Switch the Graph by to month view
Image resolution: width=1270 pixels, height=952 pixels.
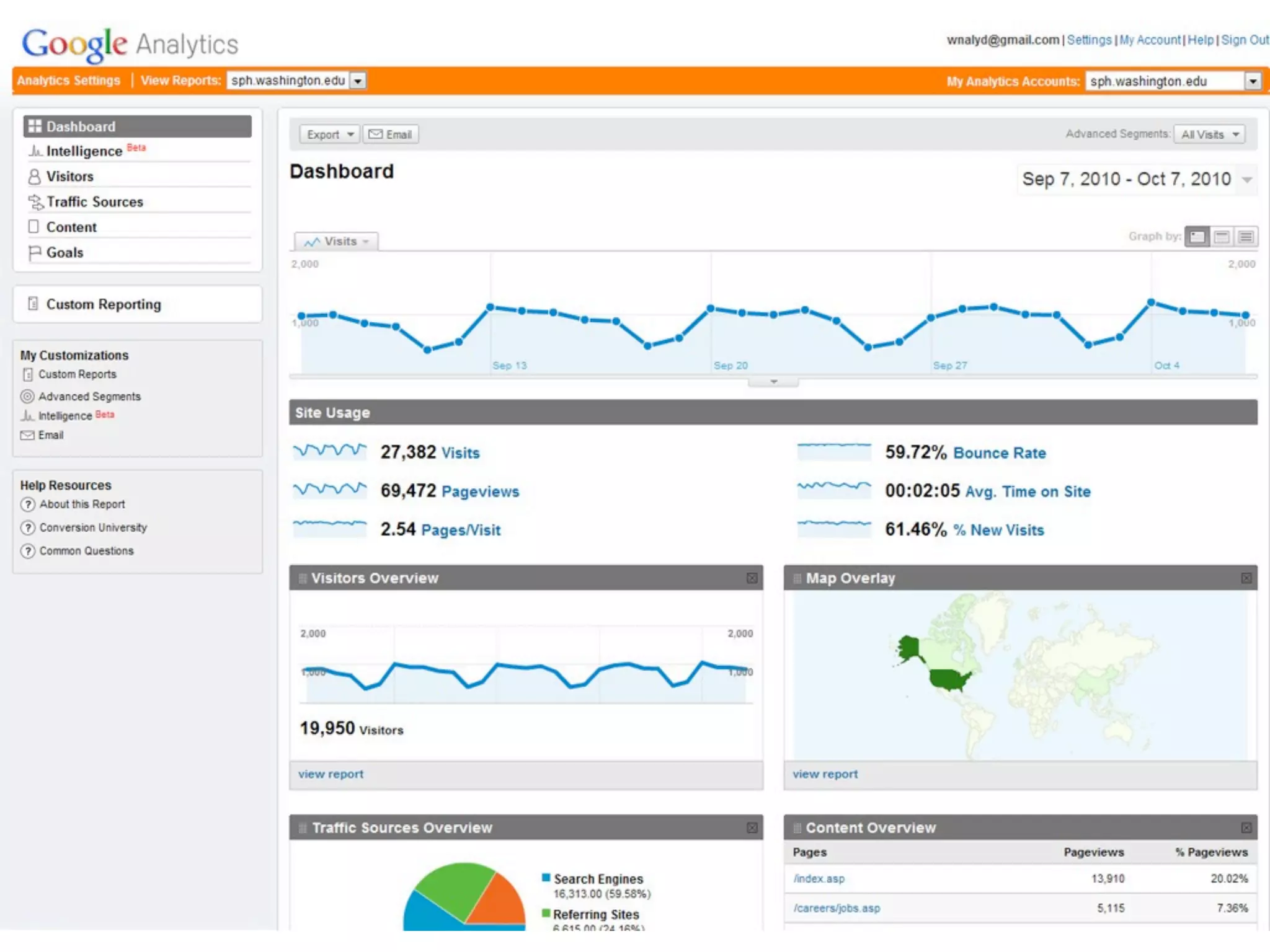pos(1246,237)
